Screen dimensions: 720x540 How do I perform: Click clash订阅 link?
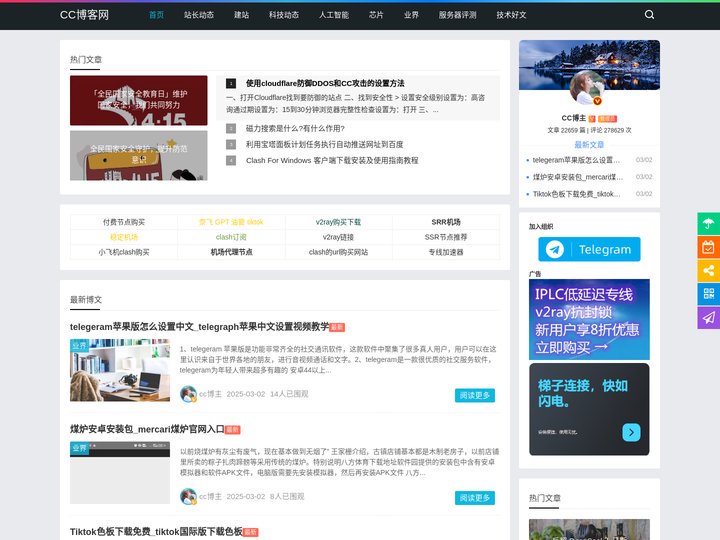coord(231,237)
